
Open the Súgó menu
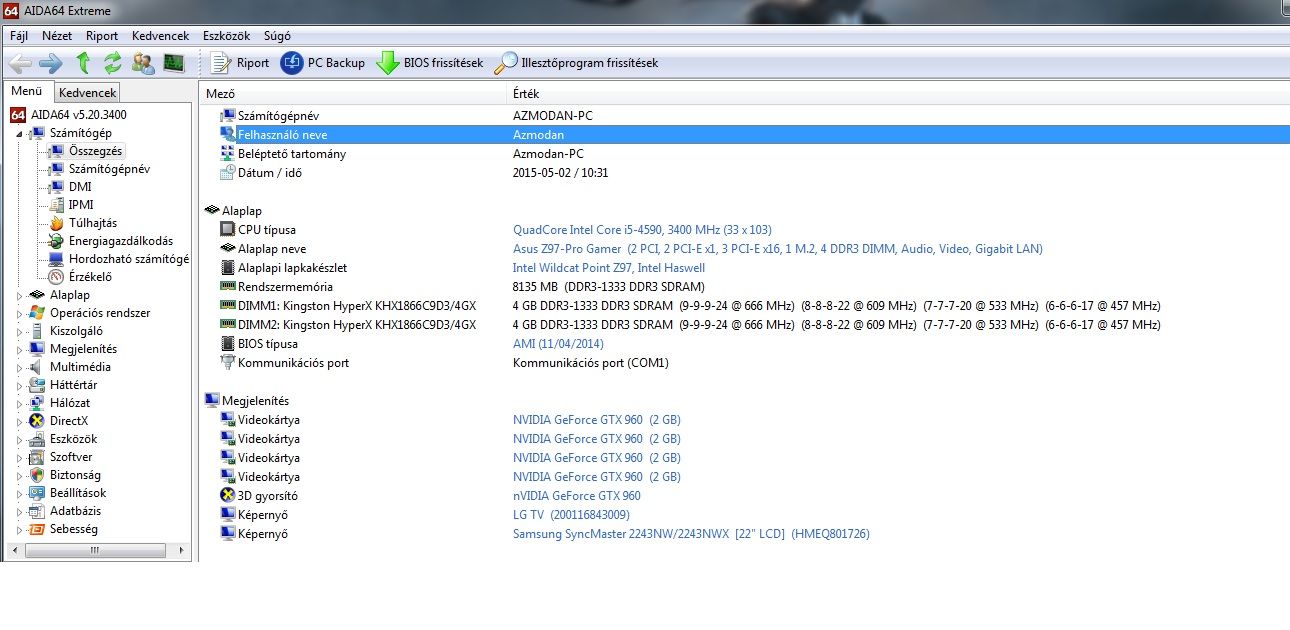(x=277, y=36)
